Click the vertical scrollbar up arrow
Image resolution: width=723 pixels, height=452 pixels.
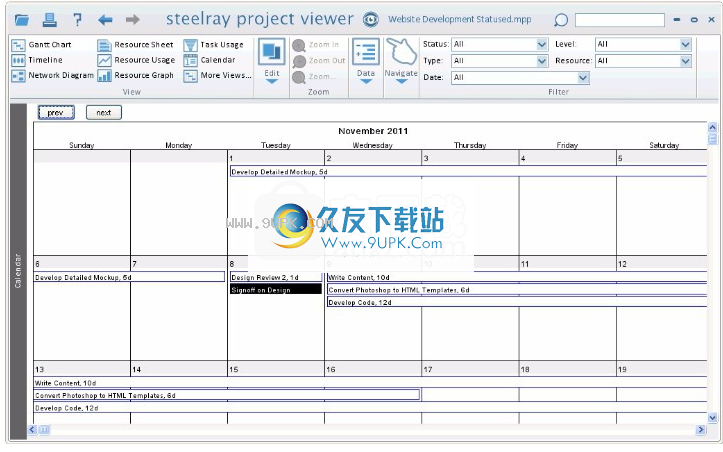[712, 127]
